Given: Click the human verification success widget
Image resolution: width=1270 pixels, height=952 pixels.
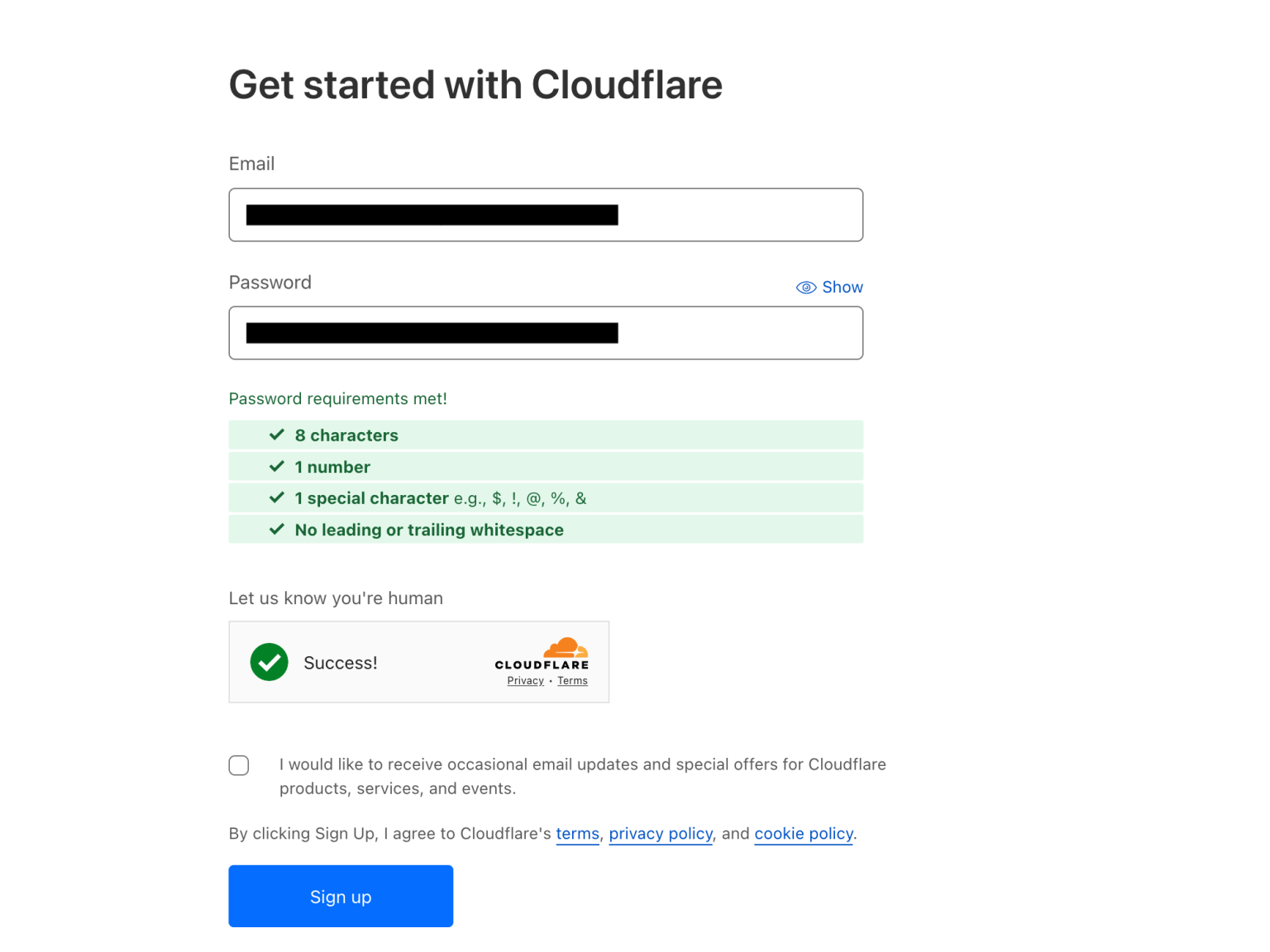Looking at the screenshot, I should [418, 662].
